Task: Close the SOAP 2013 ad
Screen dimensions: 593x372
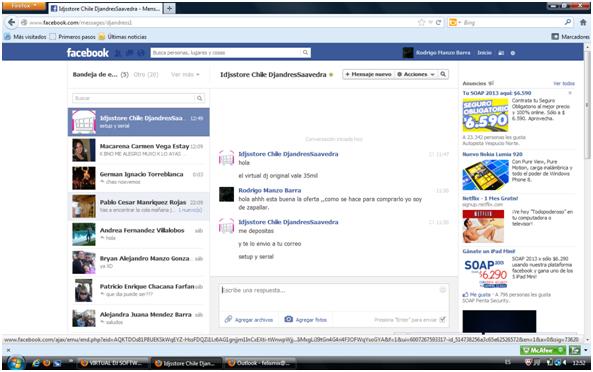Action: tap(570, 93)
